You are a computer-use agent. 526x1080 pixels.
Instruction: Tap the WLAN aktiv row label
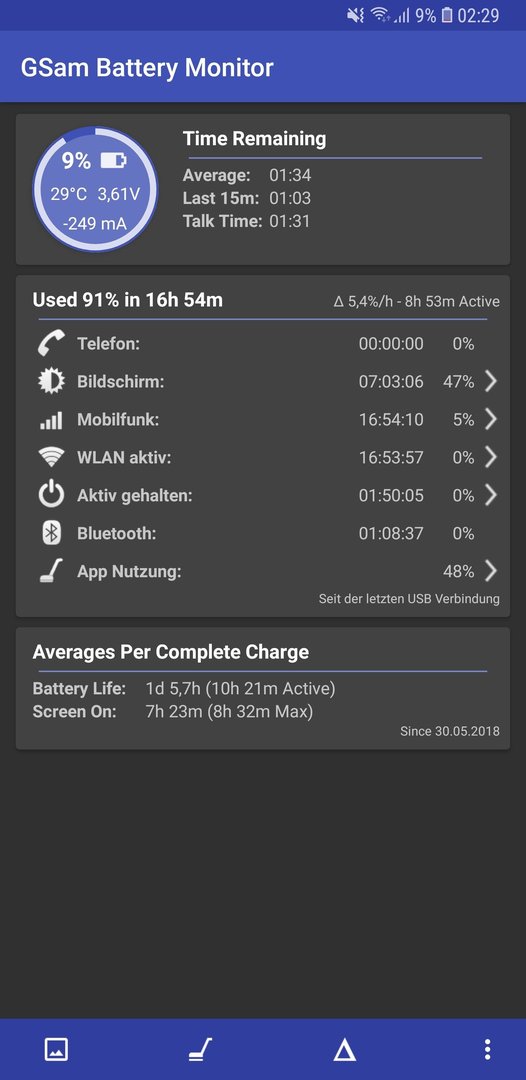(x=125, y=457)
